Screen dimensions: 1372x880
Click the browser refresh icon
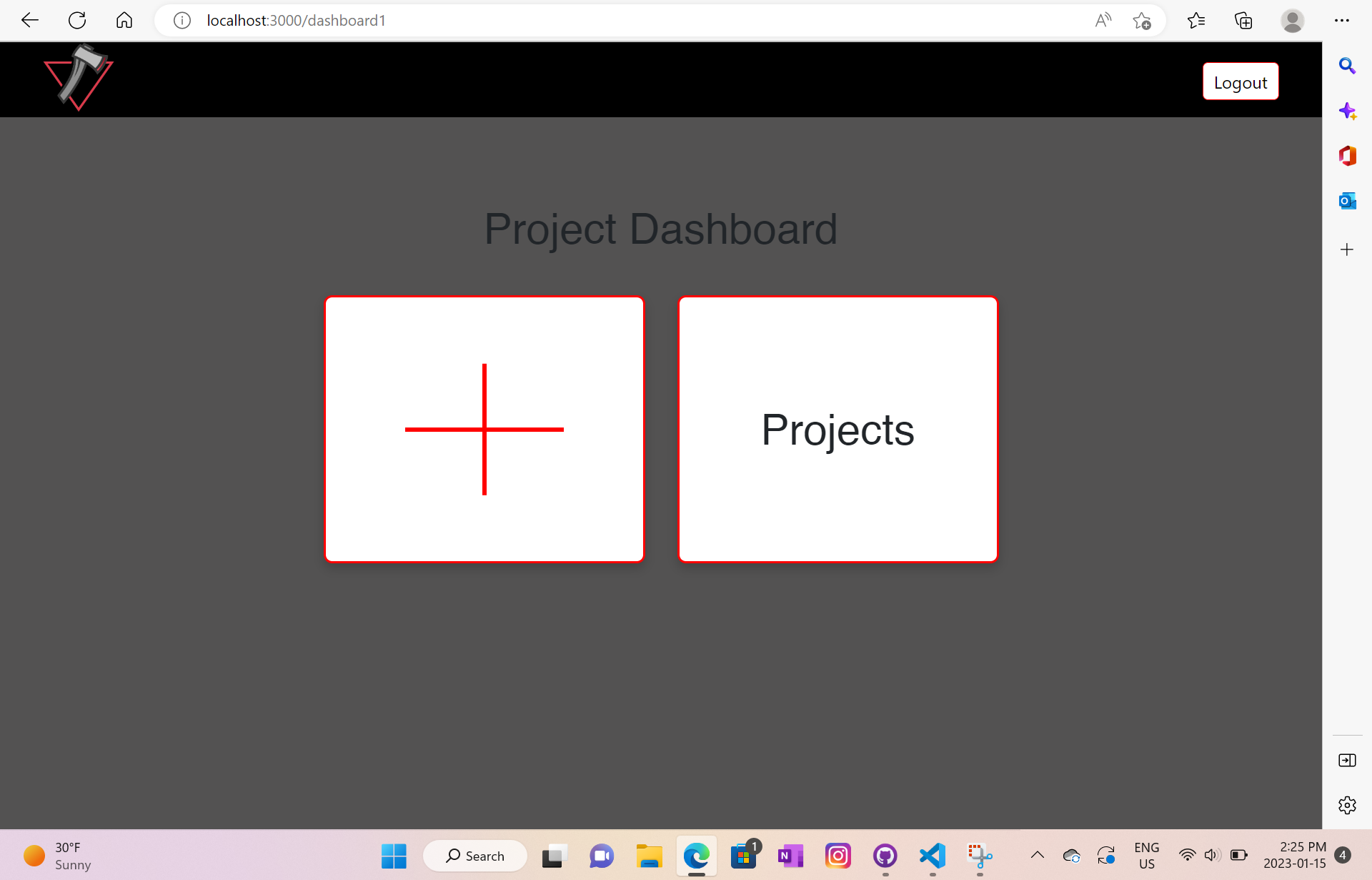(77, 20)
